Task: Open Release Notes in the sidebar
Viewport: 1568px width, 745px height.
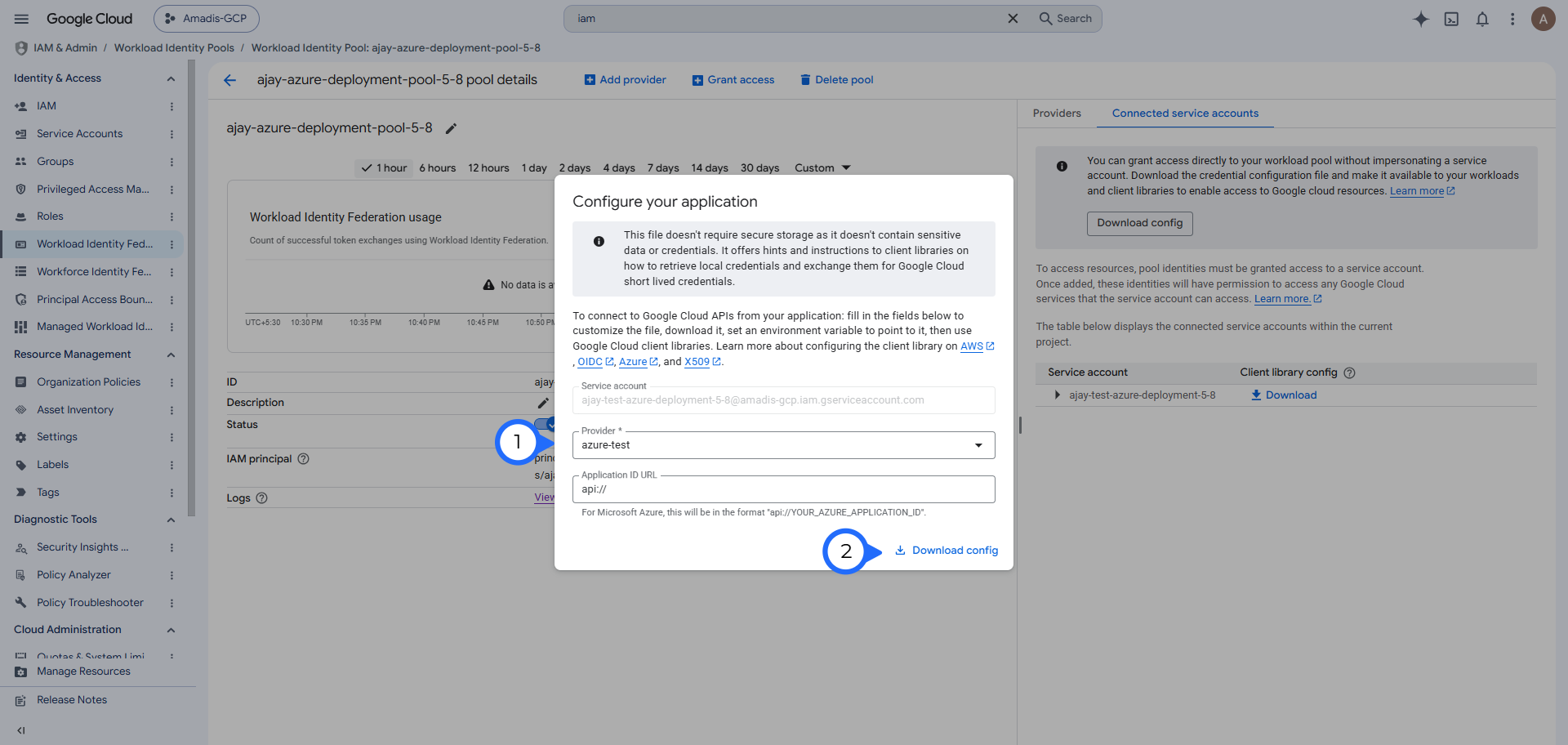Action: click(x=72, y=700)
